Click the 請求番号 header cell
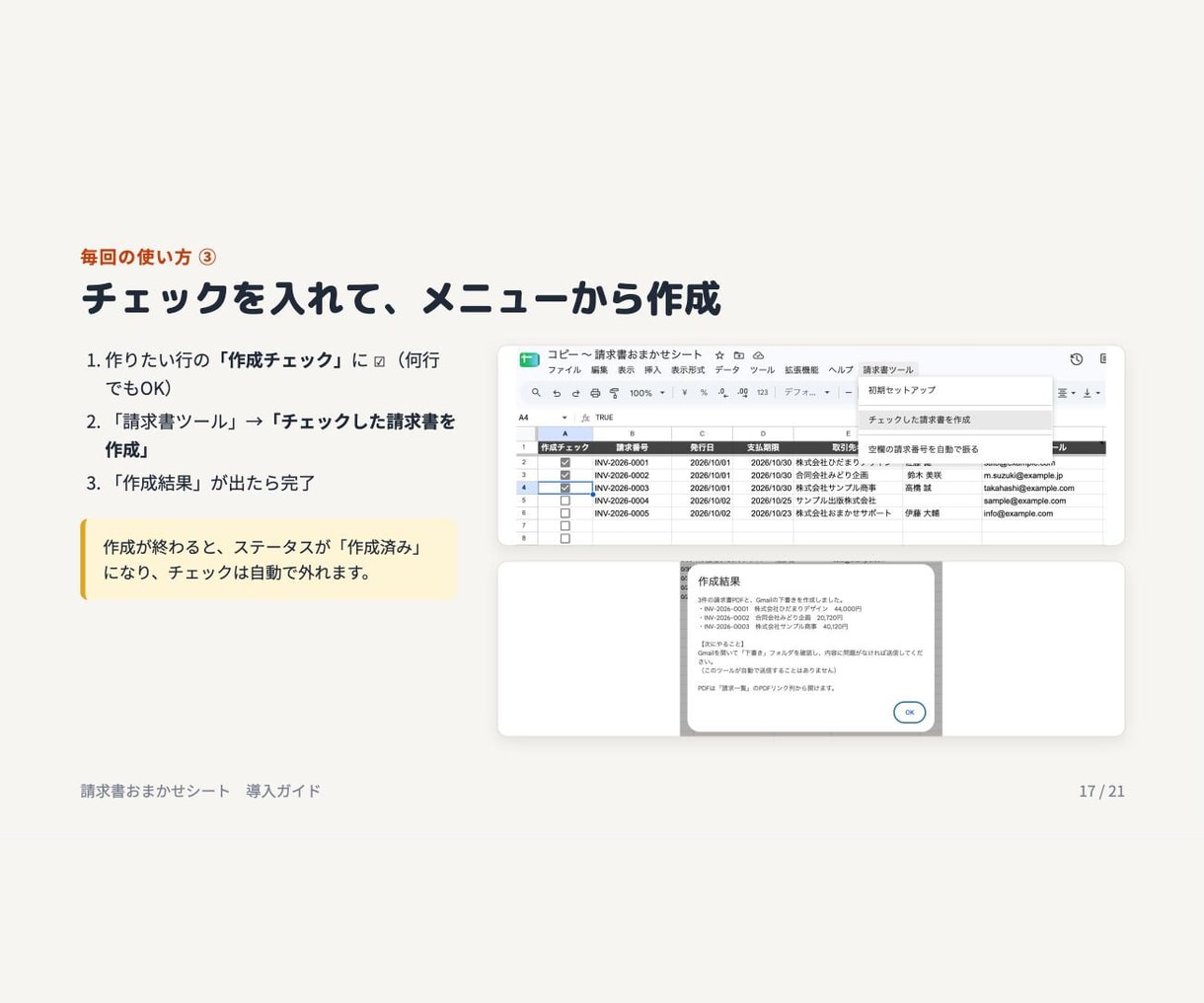Screen dimensions: 1204x1003 click(x=632, y=447)
